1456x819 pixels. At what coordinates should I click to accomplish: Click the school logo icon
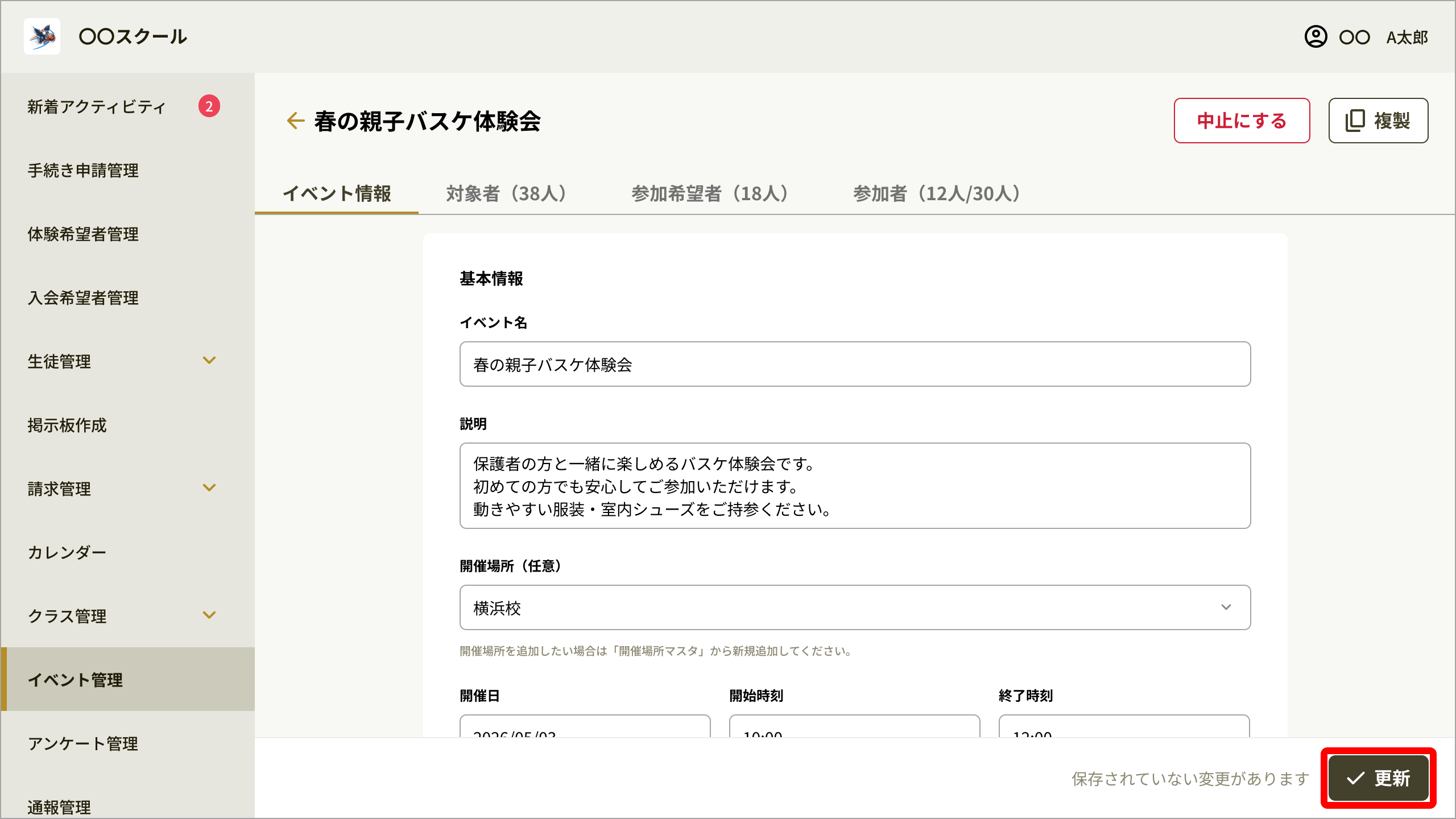[x=42, y=36]
